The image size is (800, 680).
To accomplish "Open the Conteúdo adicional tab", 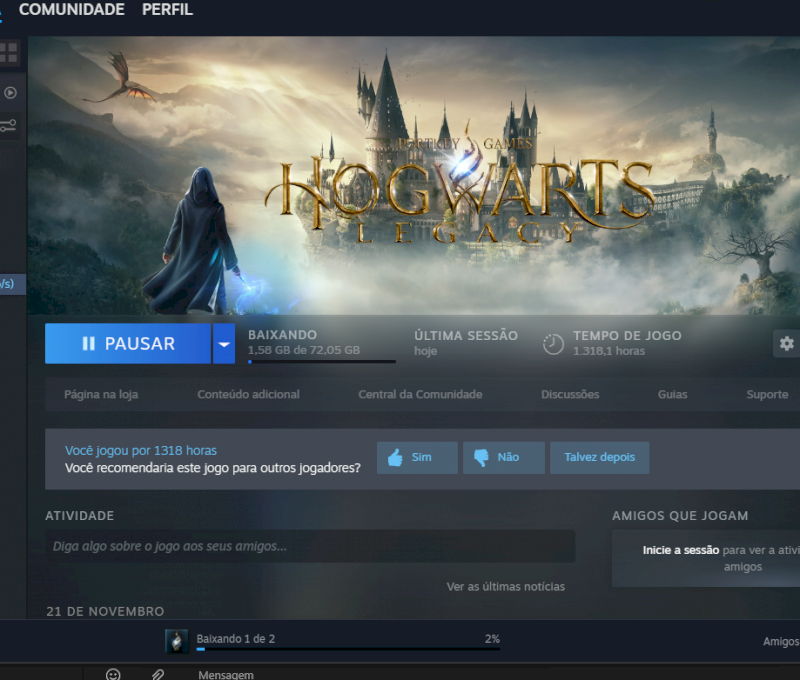I will (x=248, y=394).
